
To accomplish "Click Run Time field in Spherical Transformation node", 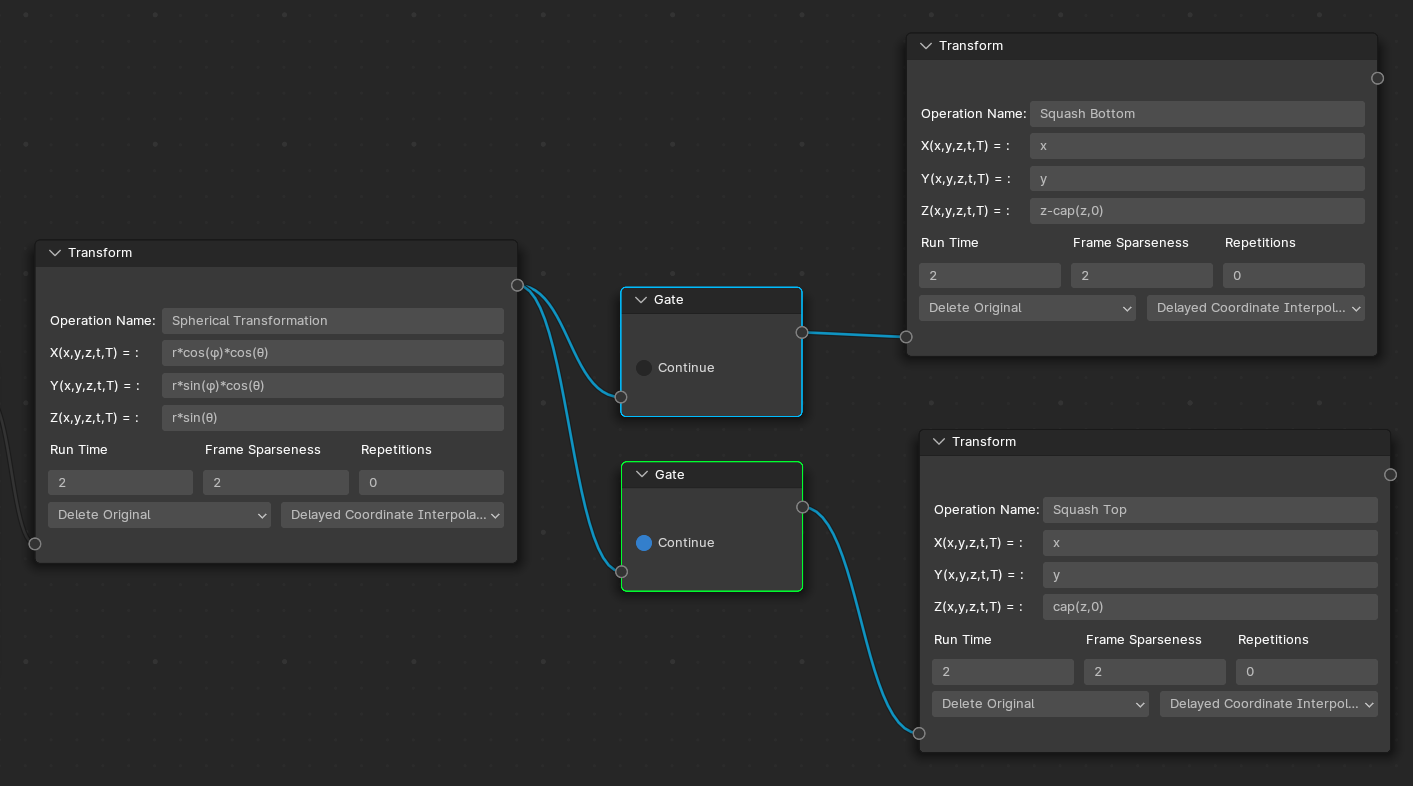I will [120, 483].
